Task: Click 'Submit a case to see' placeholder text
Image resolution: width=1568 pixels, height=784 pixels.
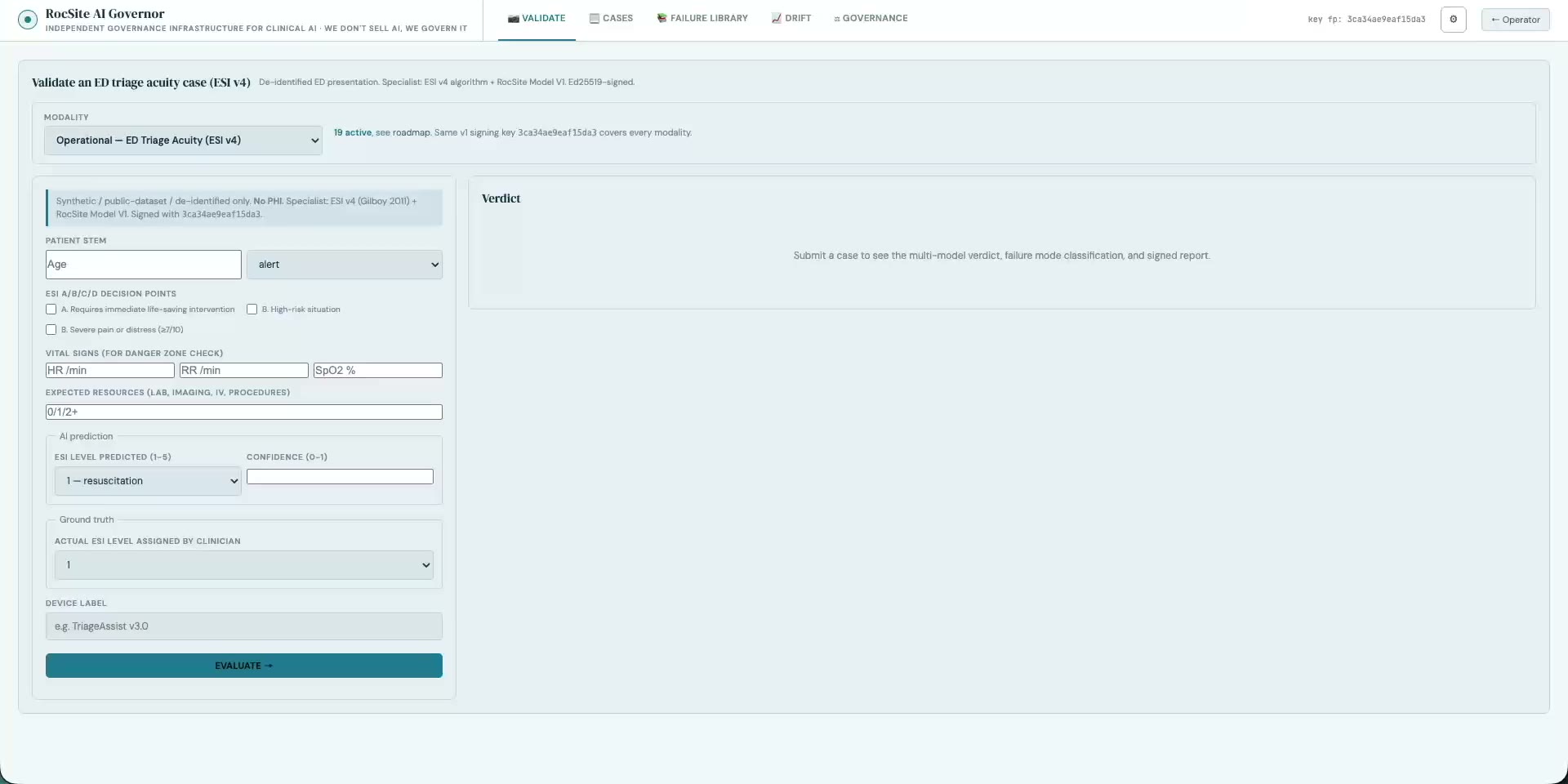Action: pos(1001,256)
